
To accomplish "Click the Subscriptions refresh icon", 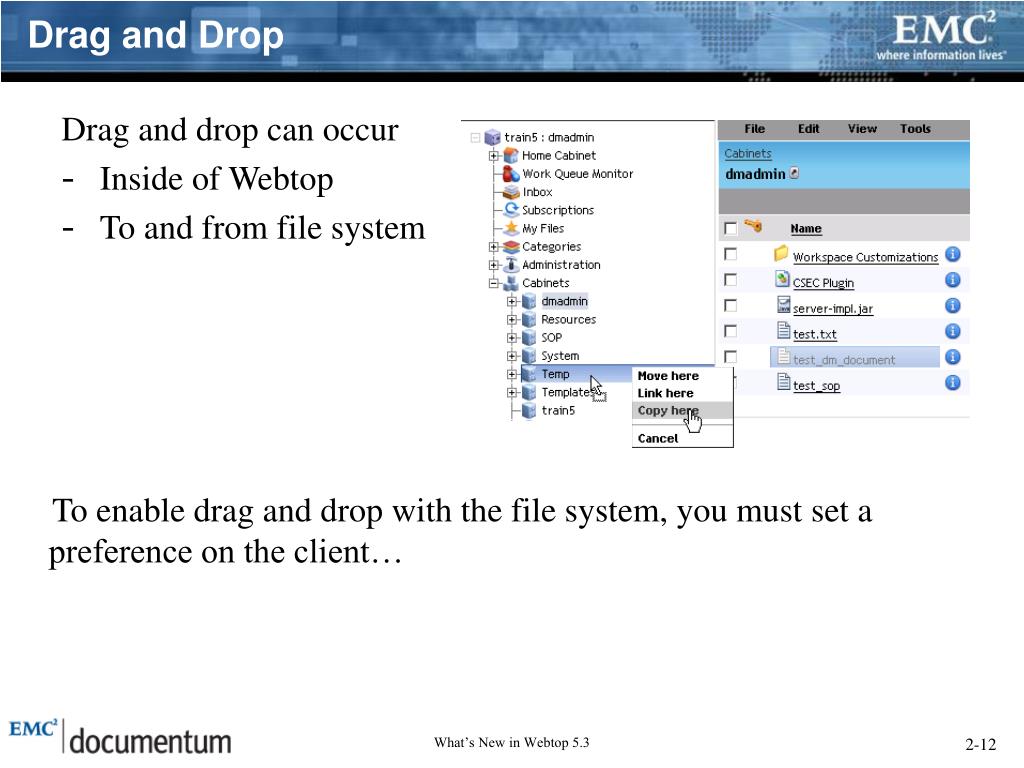I will click(x=511, y=210).
